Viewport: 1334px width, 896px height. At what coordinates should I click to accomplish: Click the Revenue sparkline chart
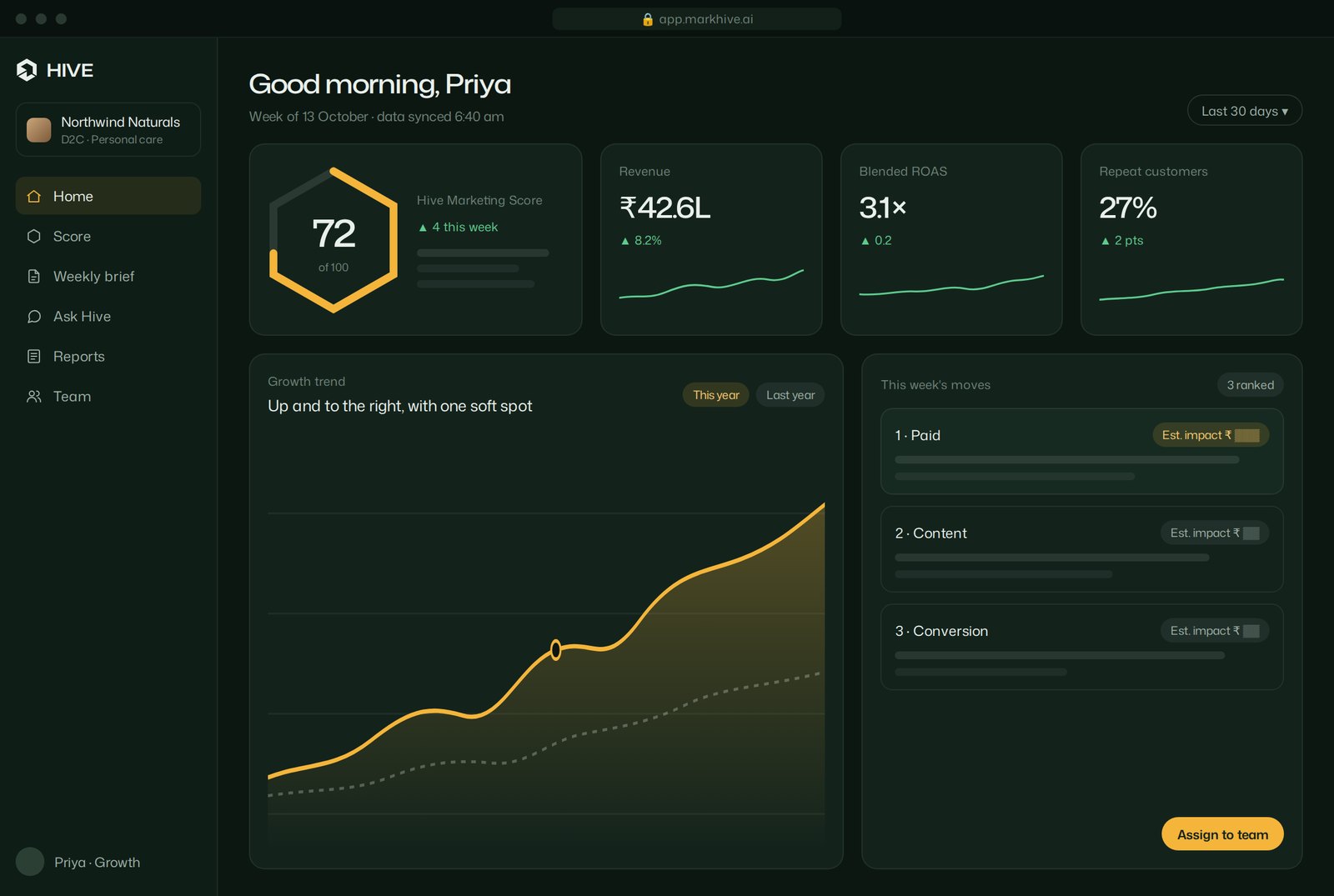point(711,284)
